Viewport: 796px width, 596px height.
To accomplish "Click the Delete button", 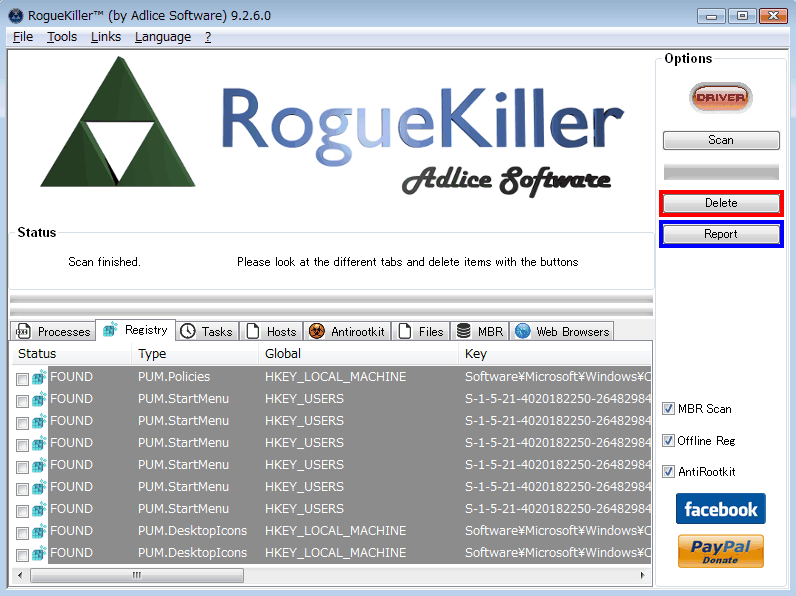I will (721, 203).
